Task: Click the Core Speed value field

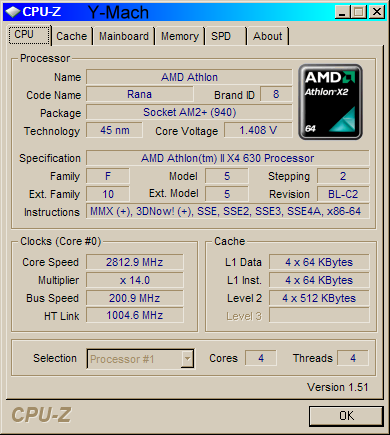Action: (x=135, y=262)
